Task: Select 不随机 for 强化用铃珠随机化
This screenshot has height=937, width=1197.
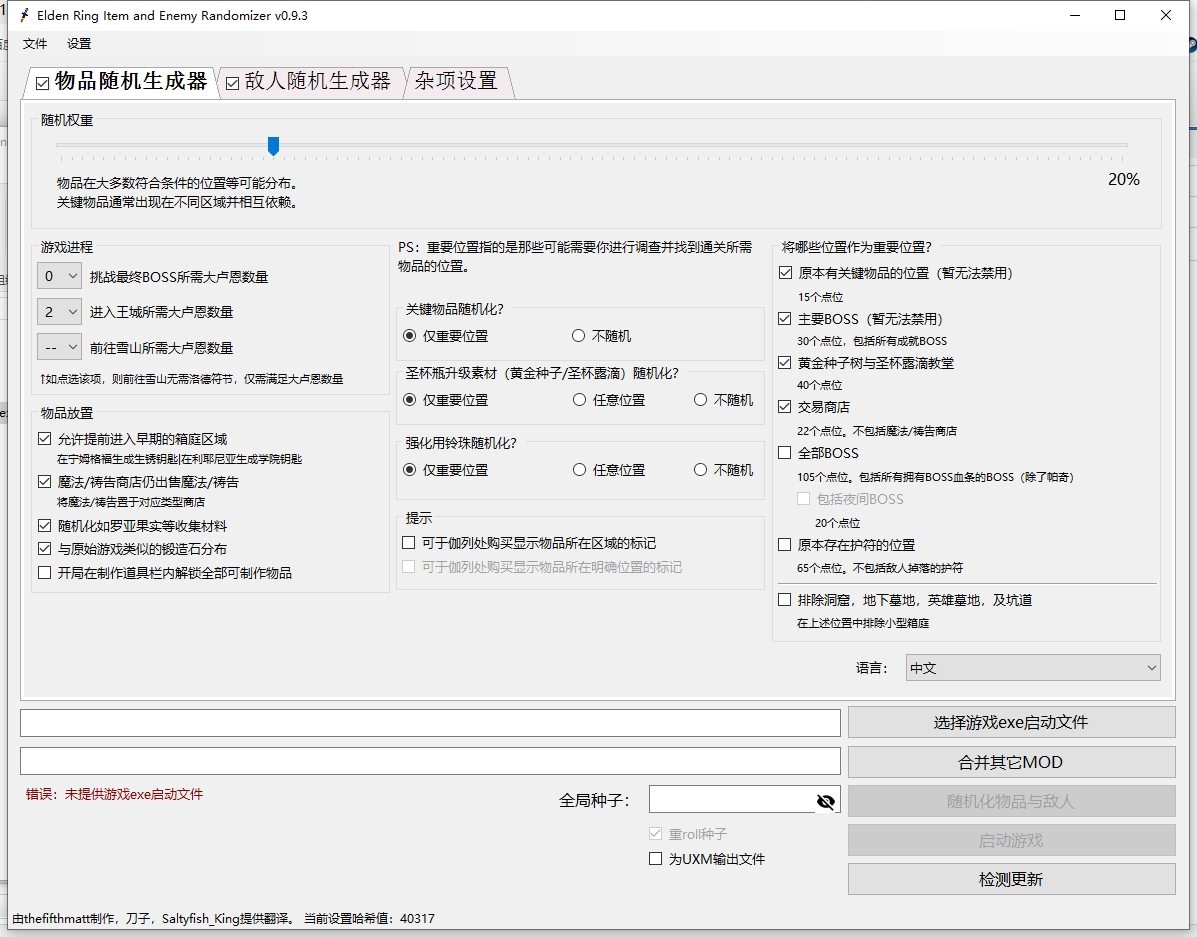Action: click(x=700, y=470)
